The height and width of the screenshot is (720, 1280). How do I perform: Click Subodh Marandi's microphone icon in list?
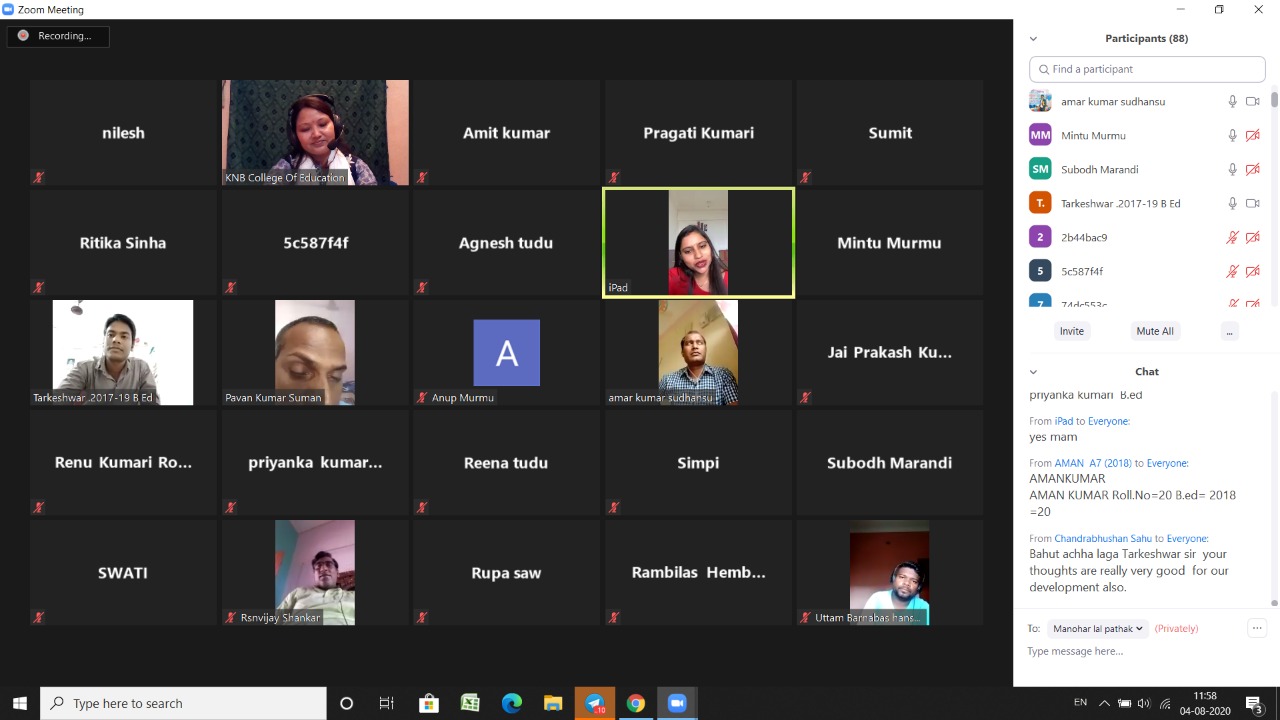(1233, 170)
